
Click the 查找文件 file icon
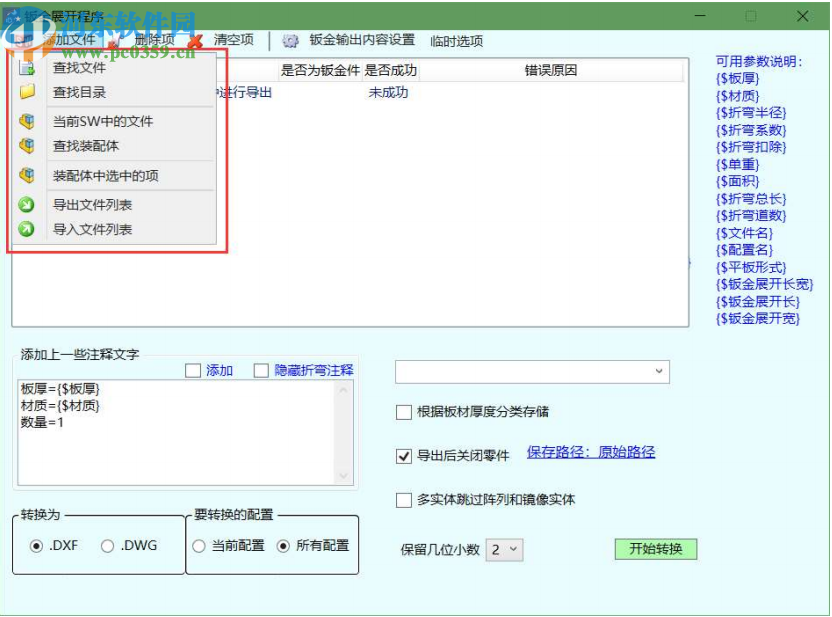coord(27,68)
